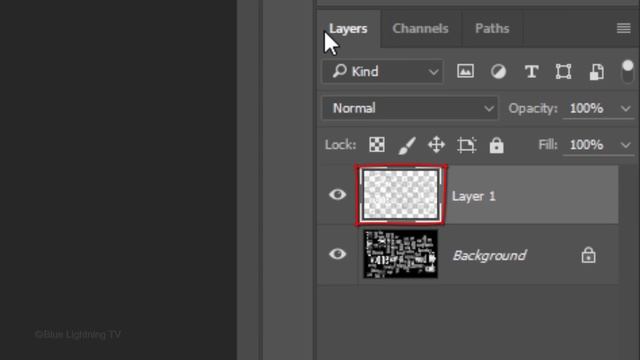Filter for shape layers
The image size is (640, 360).
(x=563, y=72)
